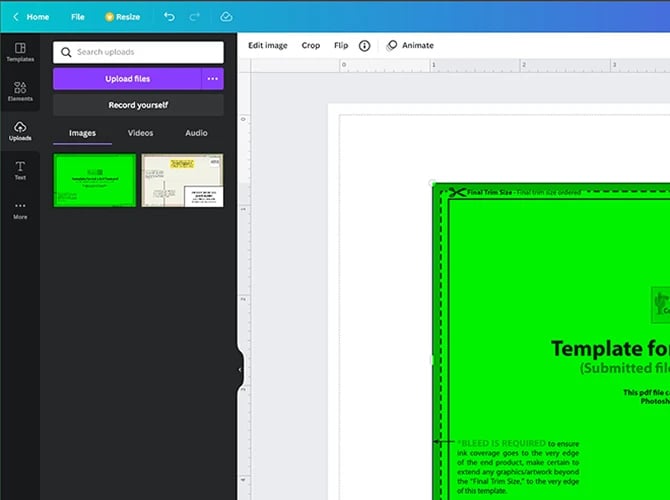Open the File menu
The height and width of the screenshot is (500, 670).
tap(78, 17)
